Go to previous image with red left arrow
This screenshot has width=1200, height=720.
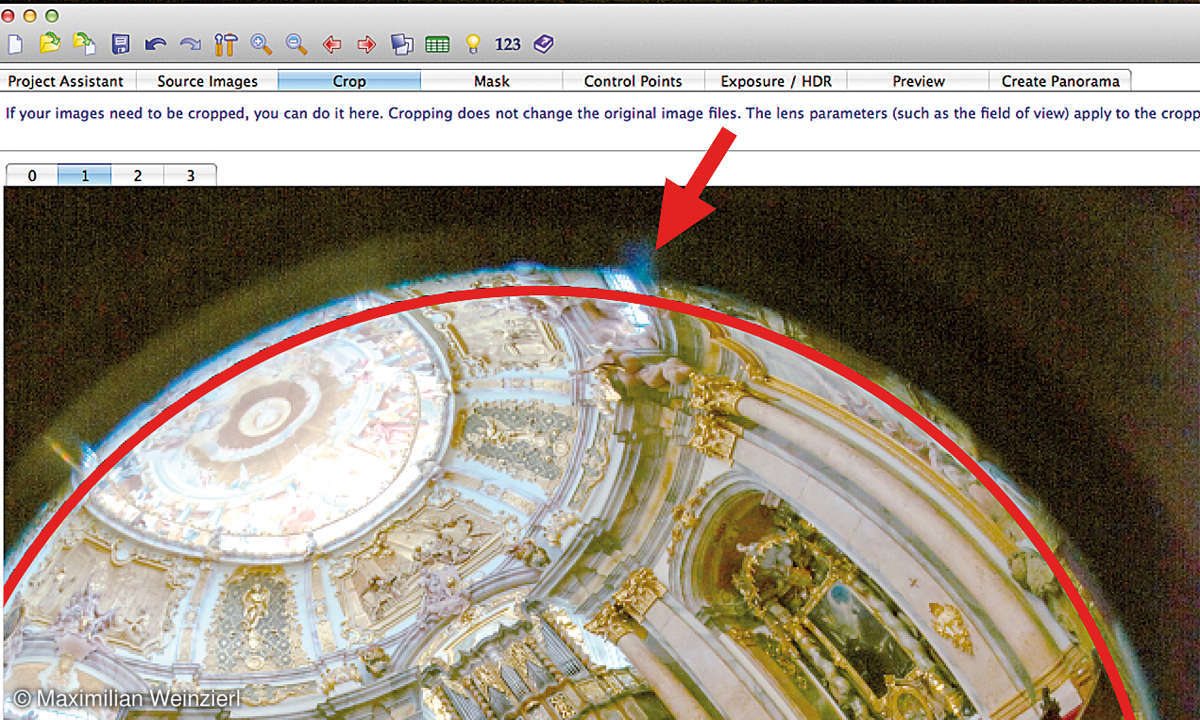coord(332,44)
